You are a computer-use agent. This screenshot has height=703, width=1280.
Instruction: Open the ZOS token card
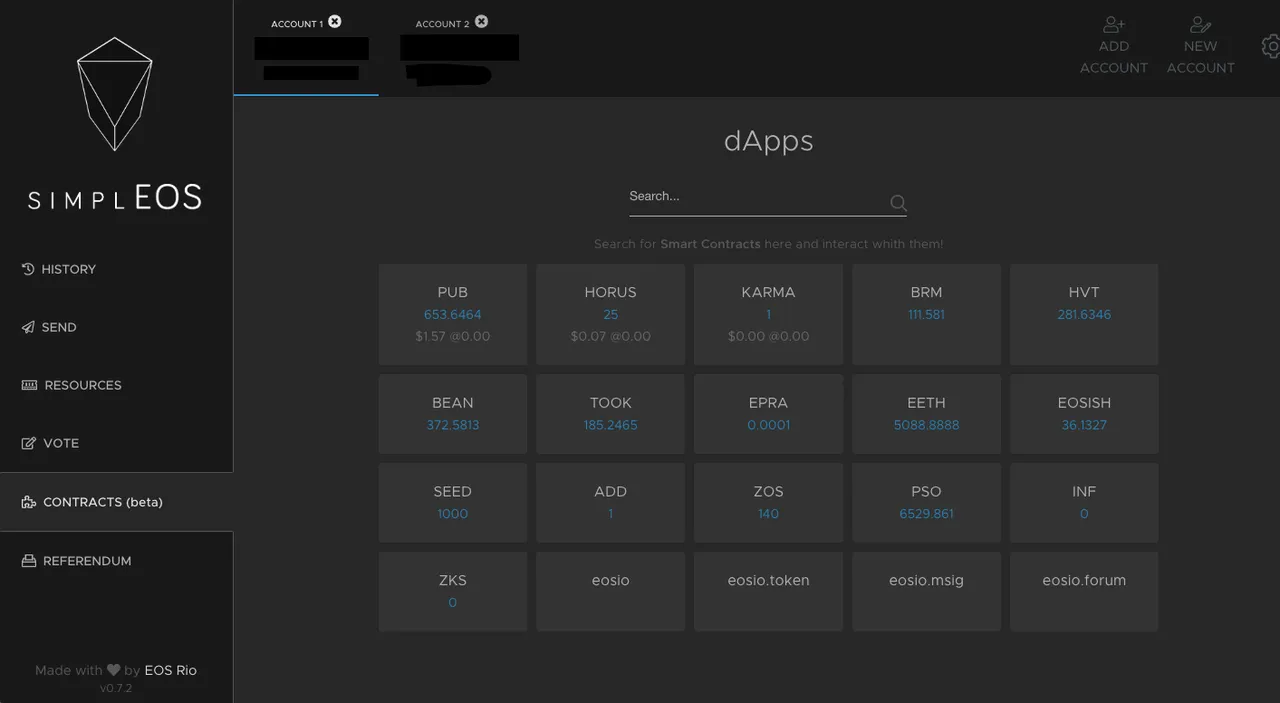coord(768,503)
